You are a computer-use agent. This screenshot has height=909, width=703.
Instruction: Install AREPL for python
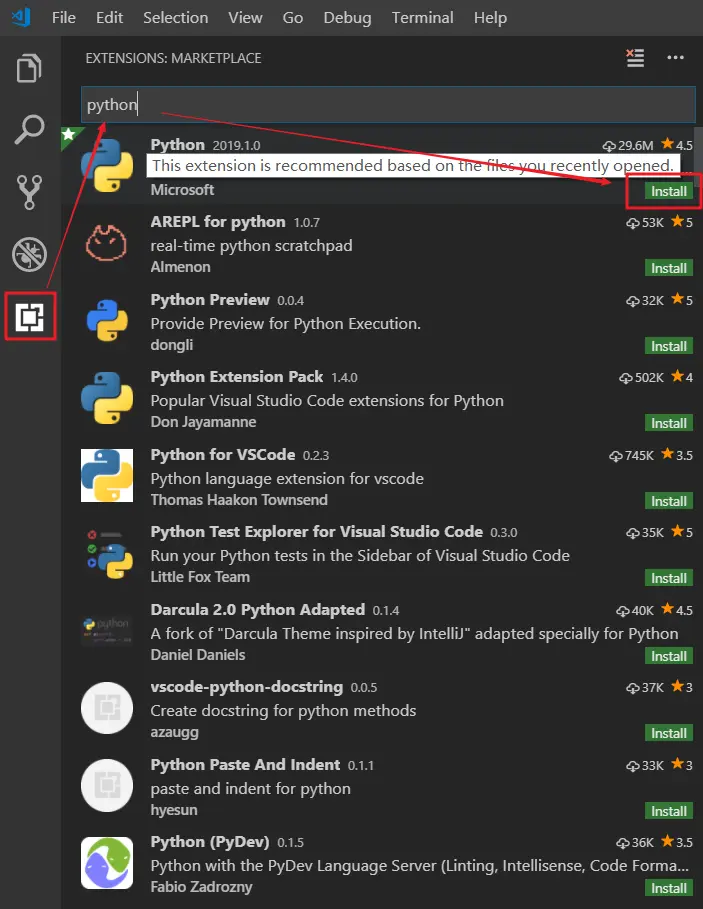[668, 268]
